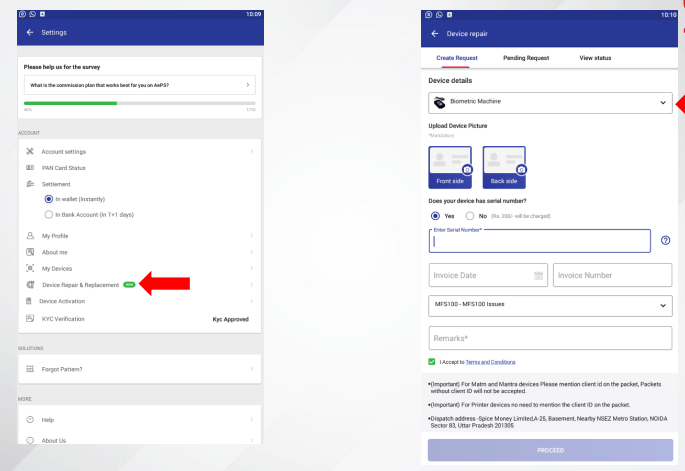Click the PROCEED button

tap(550, 450)
